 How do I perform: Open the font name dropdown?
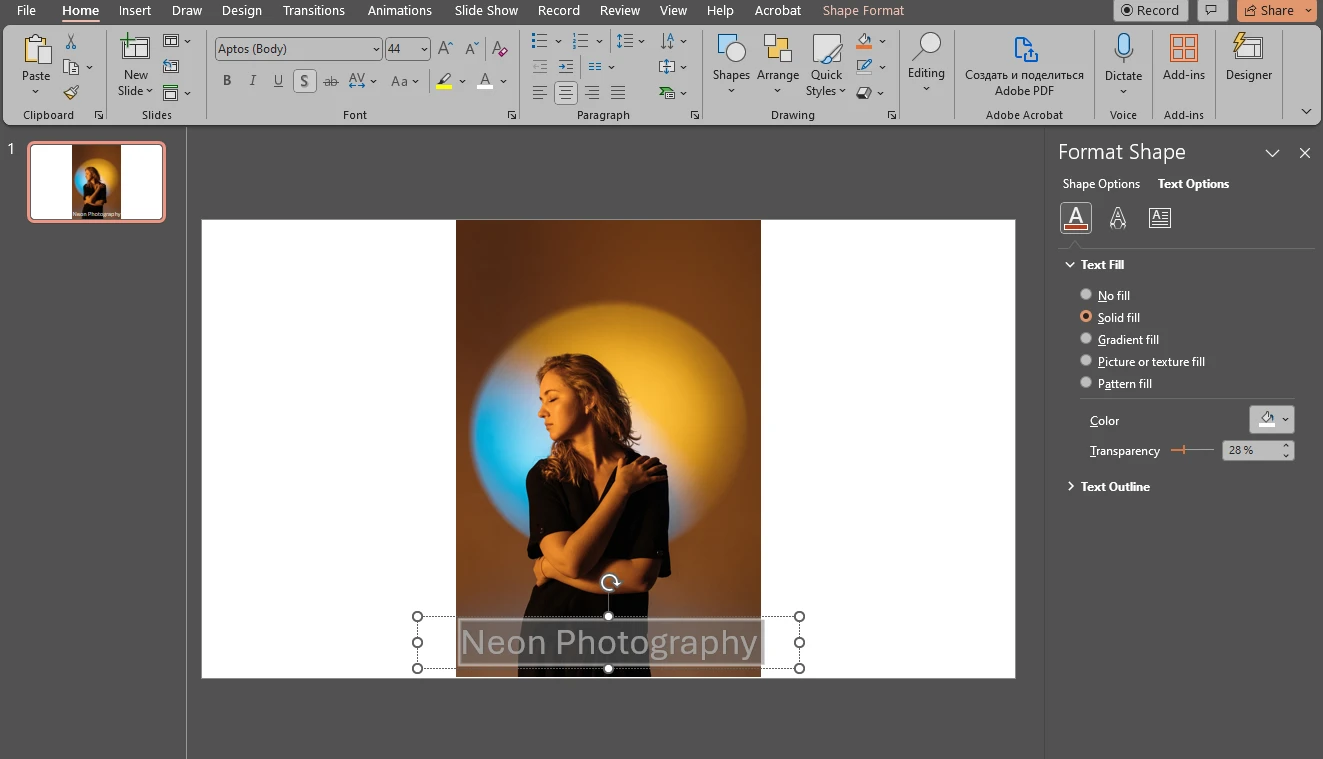[x=376, y=48]
